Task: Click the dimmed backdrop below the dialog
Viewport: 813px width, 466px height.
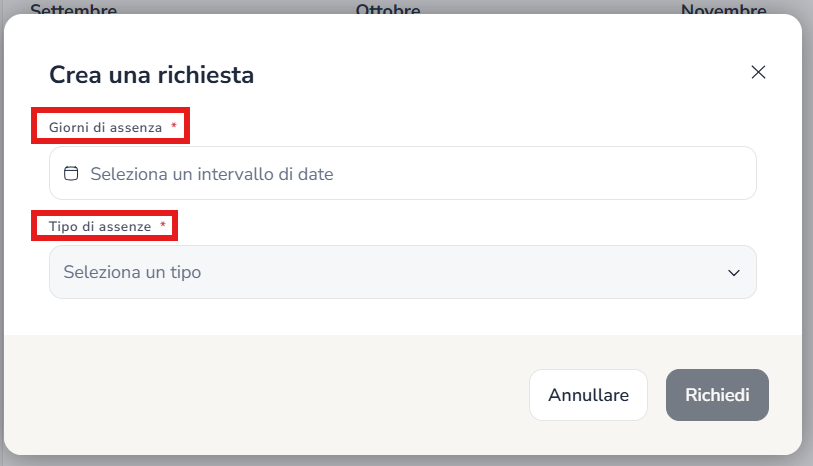Action: tap(400, 461)
